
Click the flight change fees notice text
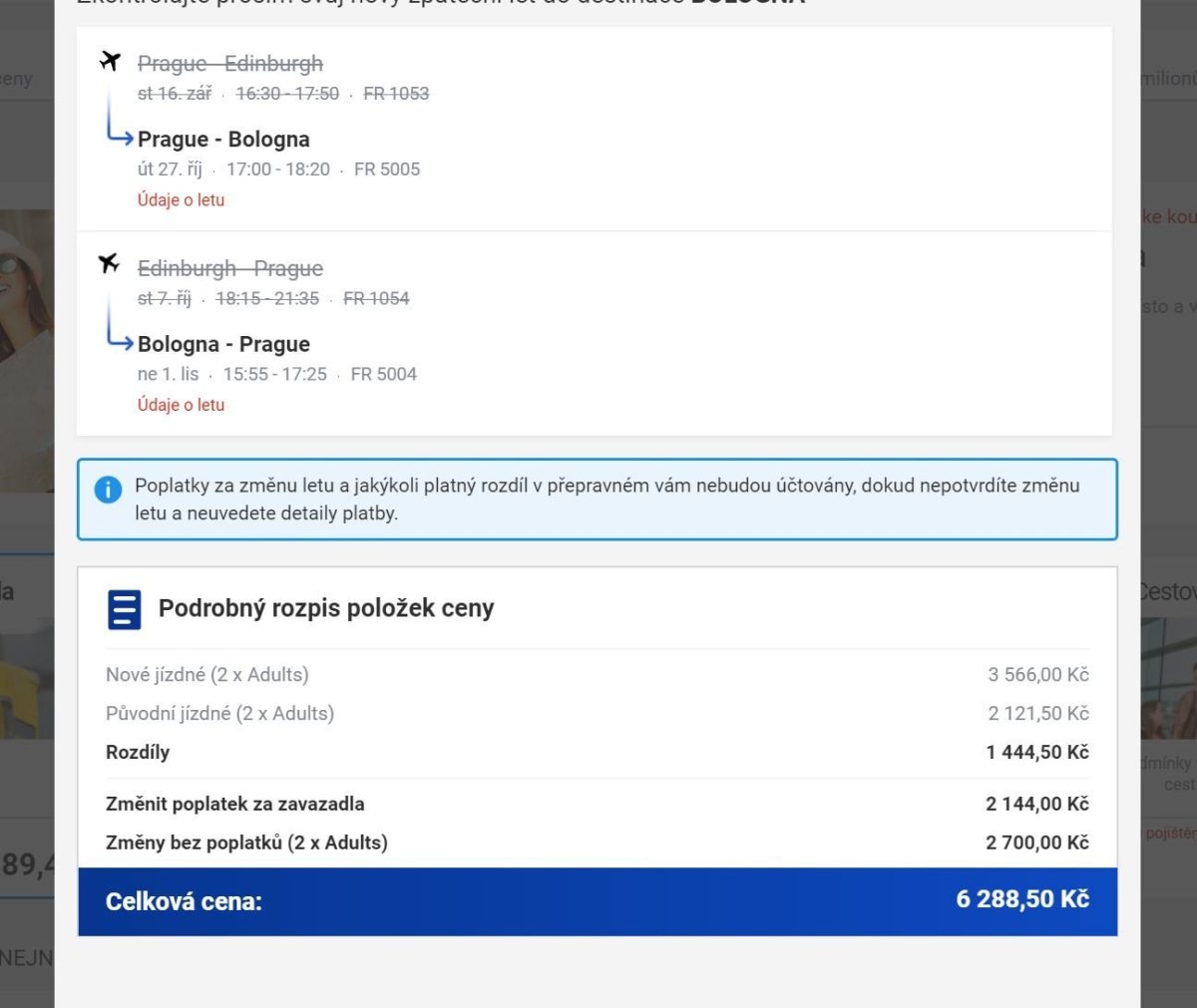coord(606,499)
